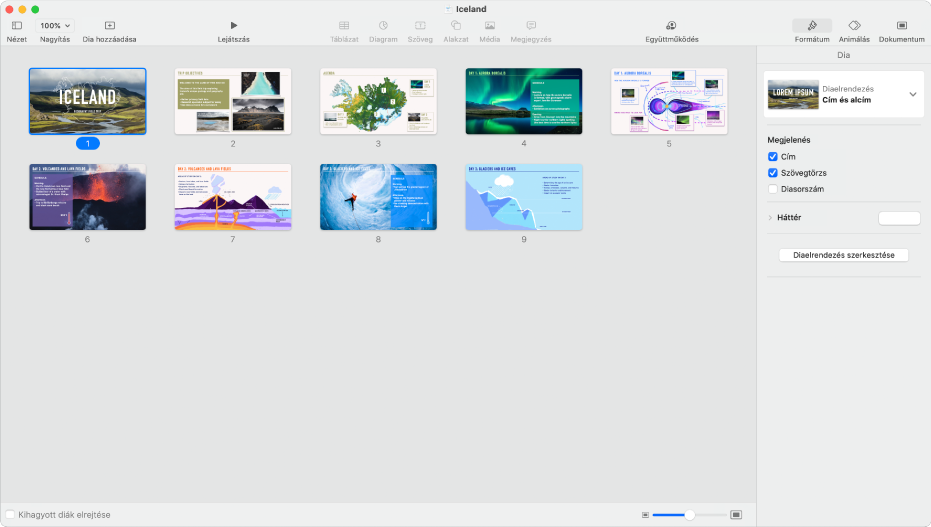
Task: Click the Diagram chart icon
Action: [383, 26]
